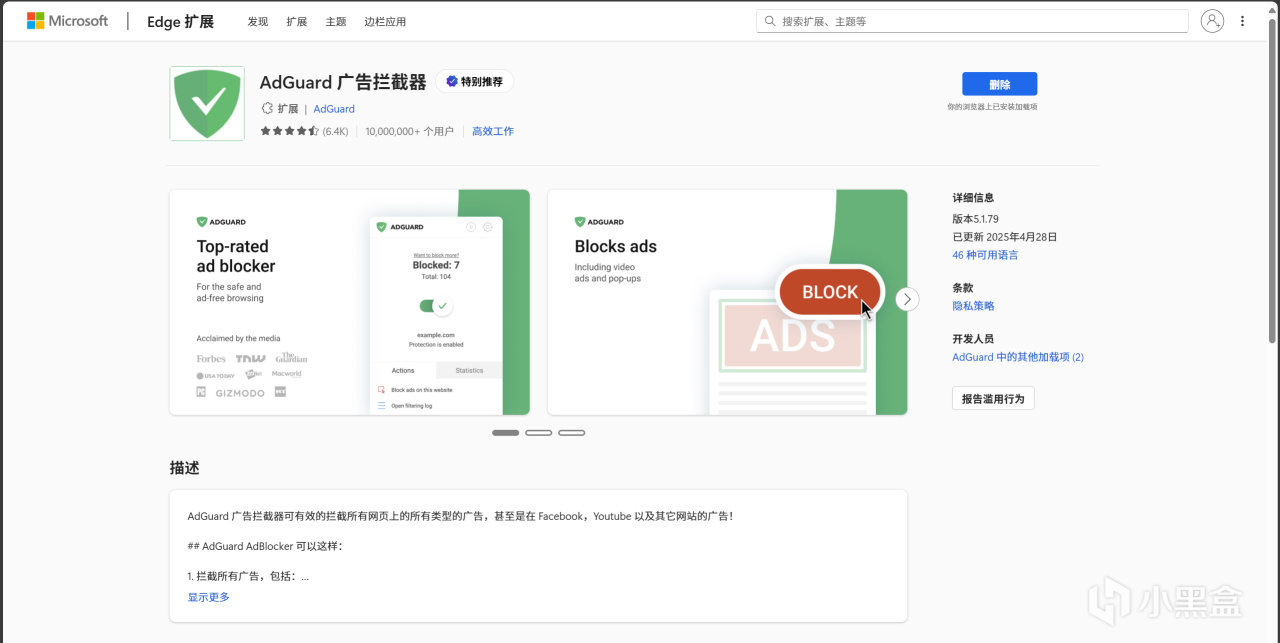Click the 开发人员 heading

973,339
